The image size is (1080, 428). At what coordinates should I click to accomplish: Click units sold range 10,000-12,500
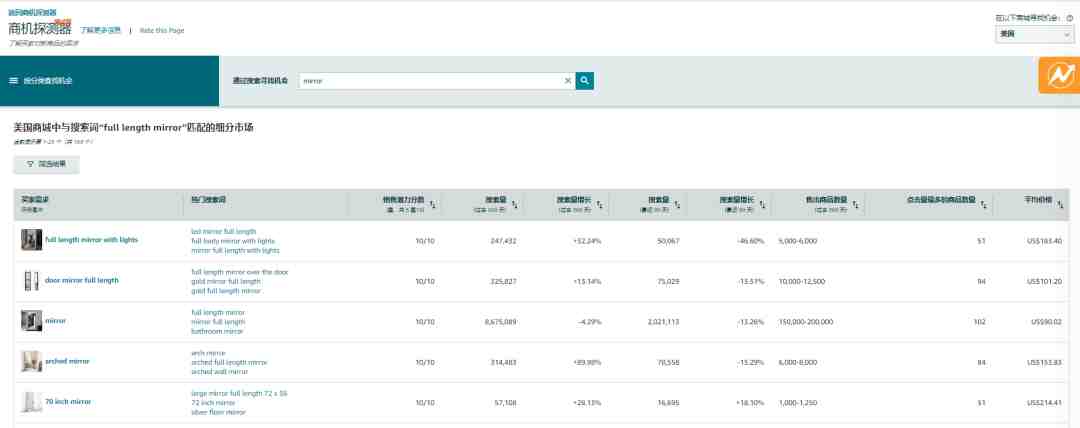tap(802, 282)
